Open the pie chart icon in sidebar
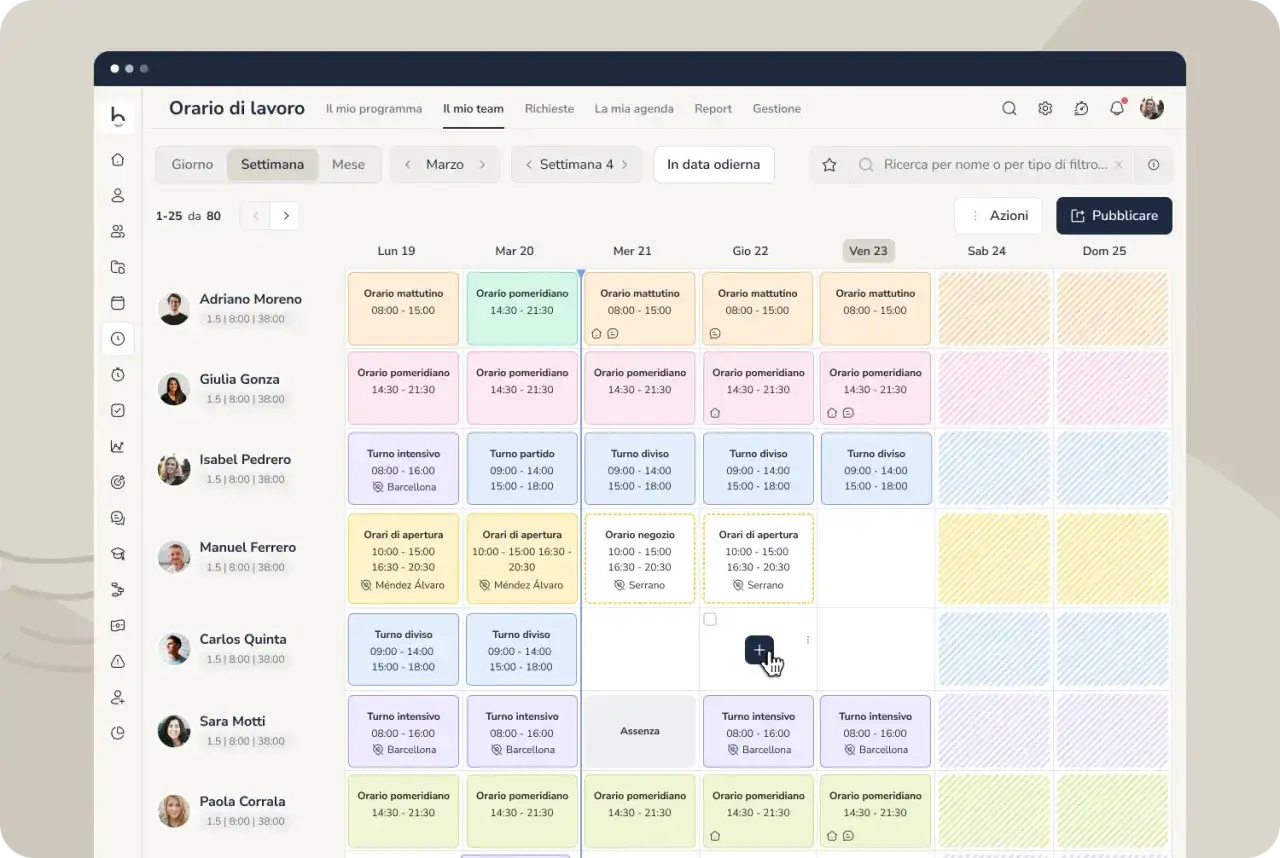This screenshot has width=1280, height=858. [x=118, y=733]
